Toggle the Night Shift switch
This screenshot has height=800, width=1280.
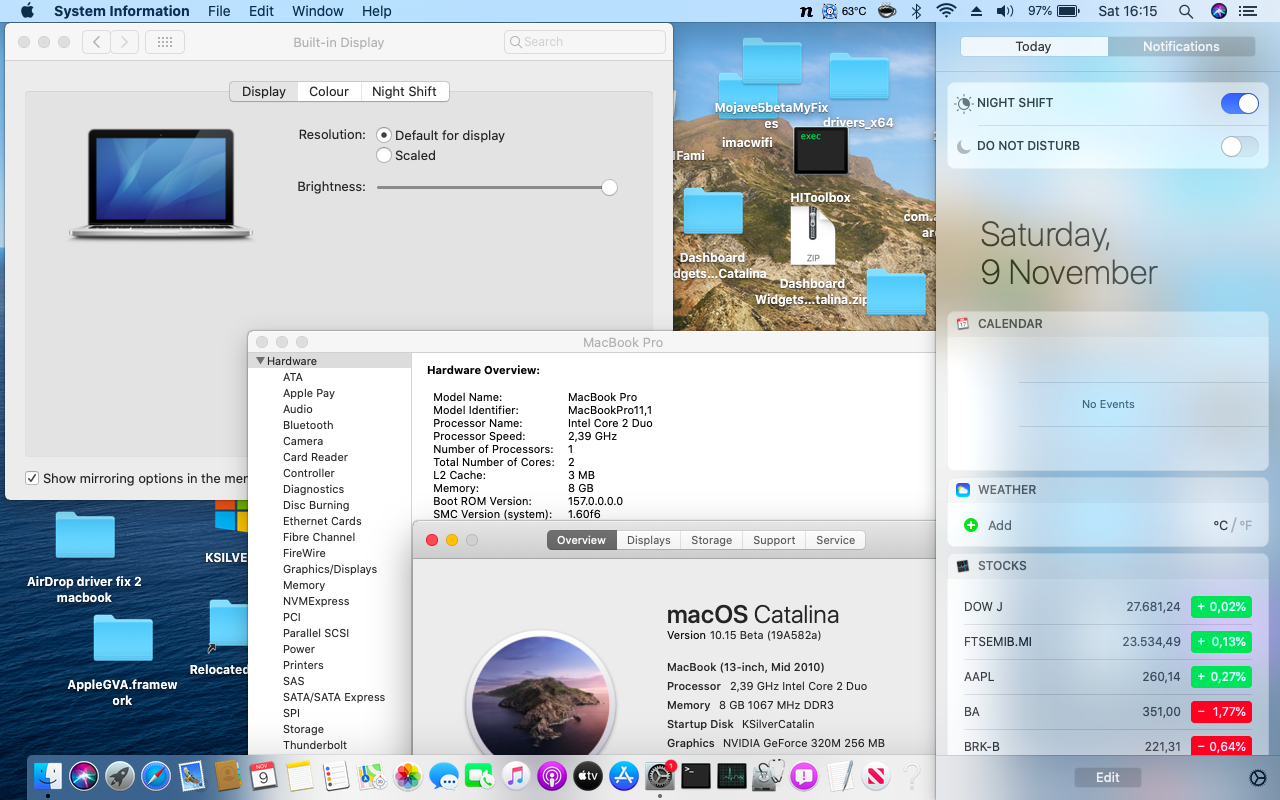(x=1239, y=103)
